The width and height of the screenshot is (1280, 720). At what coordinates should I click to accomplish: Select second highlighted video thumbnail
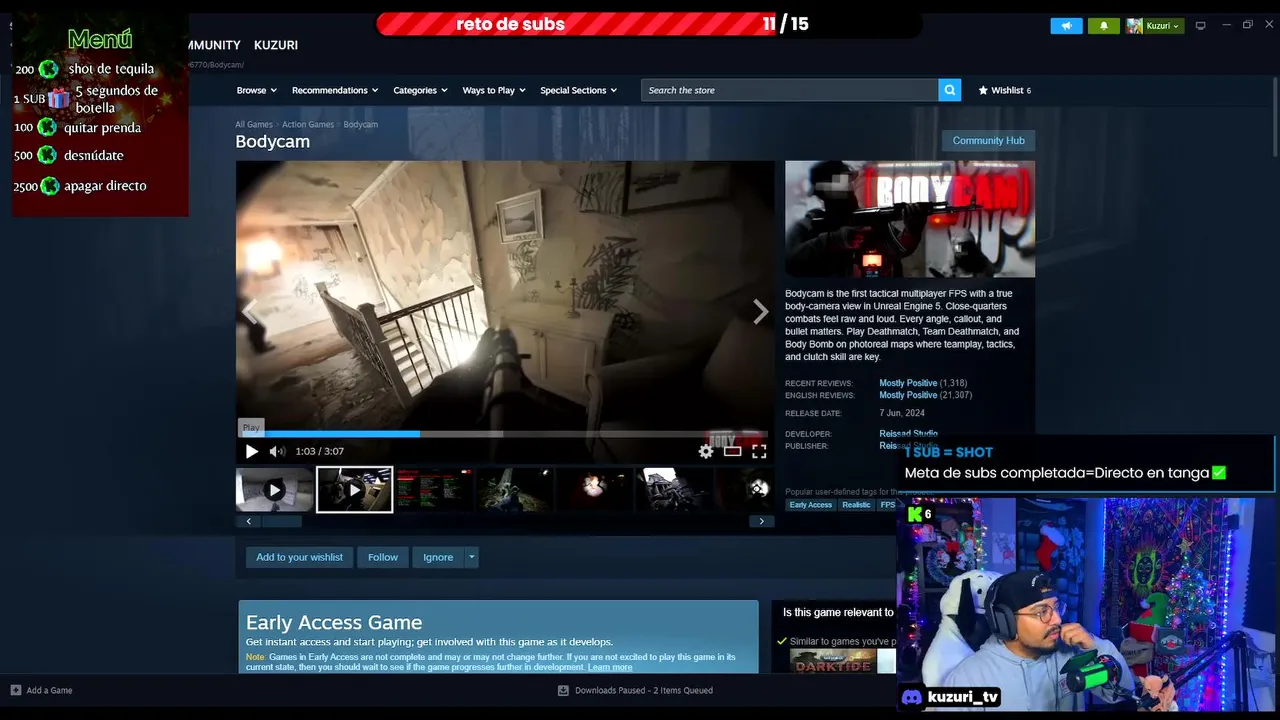coord(355,490)
